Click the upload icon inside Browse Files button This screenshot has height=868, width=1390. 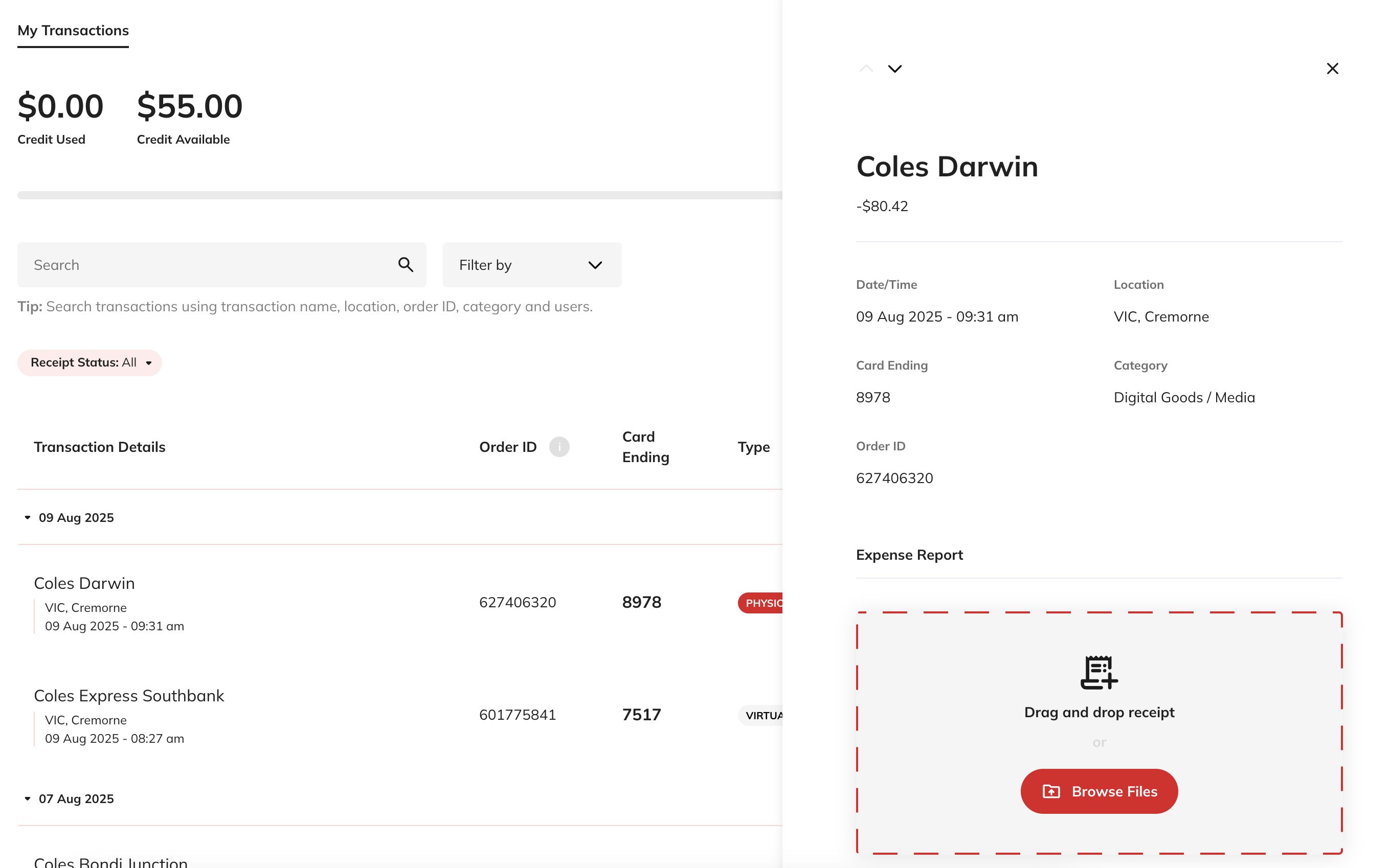pyautogui.click(x=1051, y=791)
